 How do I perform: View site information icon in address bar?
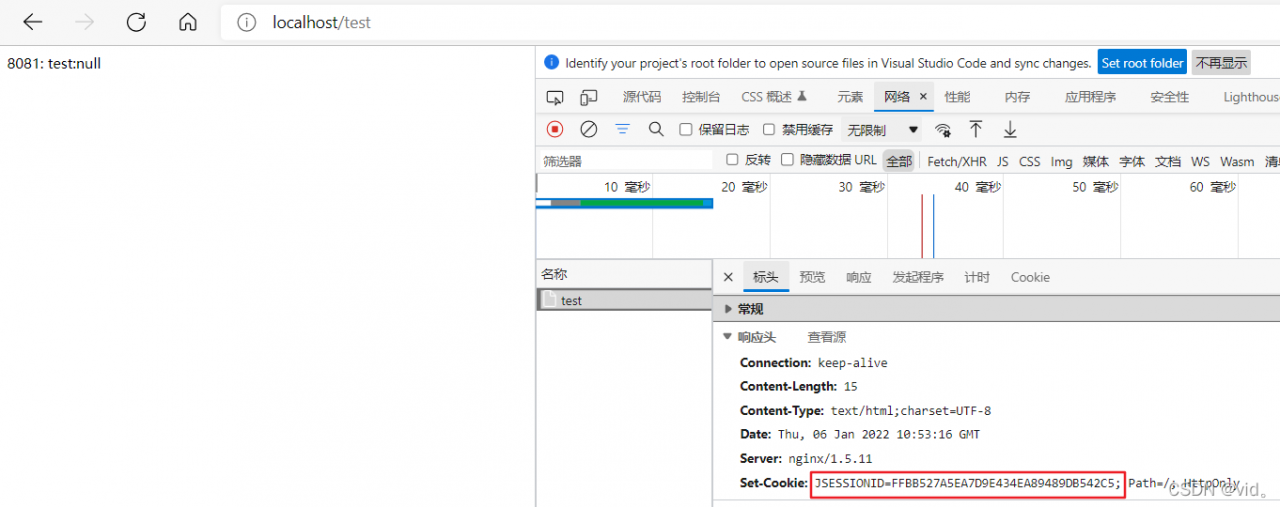click(247, 22)
